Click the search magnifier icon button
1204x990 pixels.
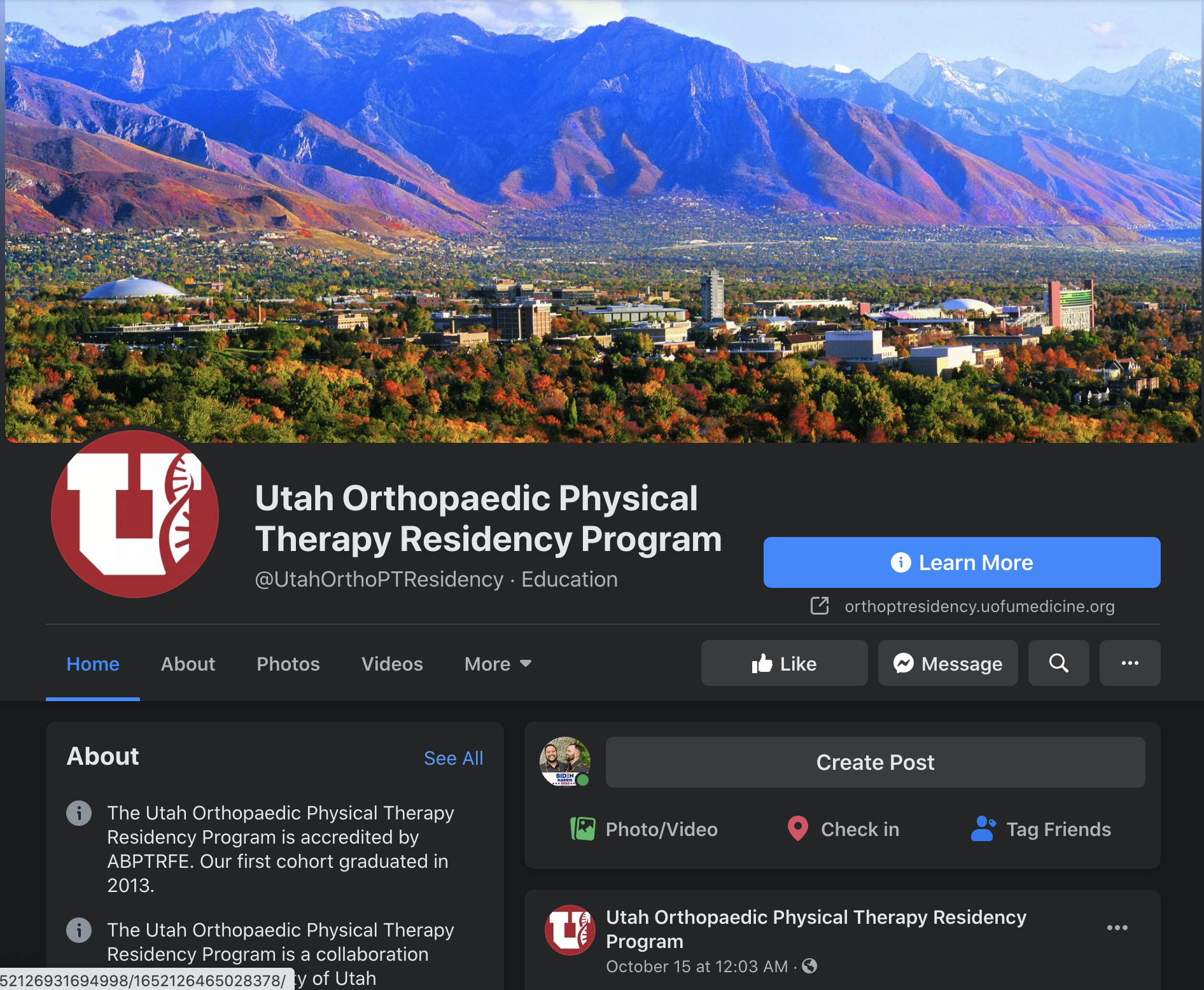click(1058, 663)
